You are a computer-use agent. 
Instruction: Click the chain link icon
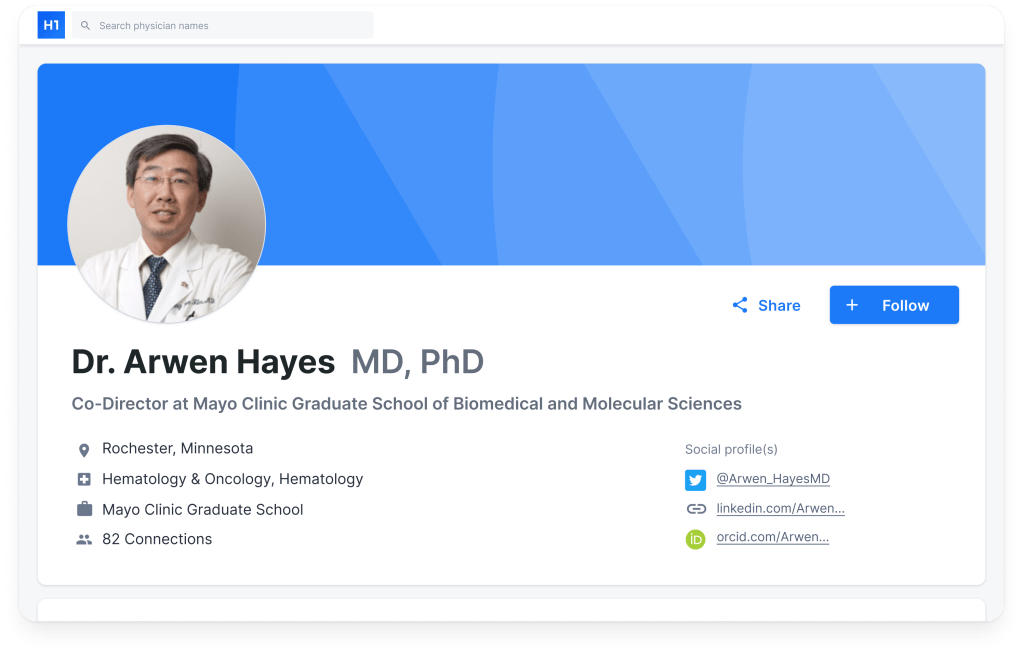coord(696,508)
